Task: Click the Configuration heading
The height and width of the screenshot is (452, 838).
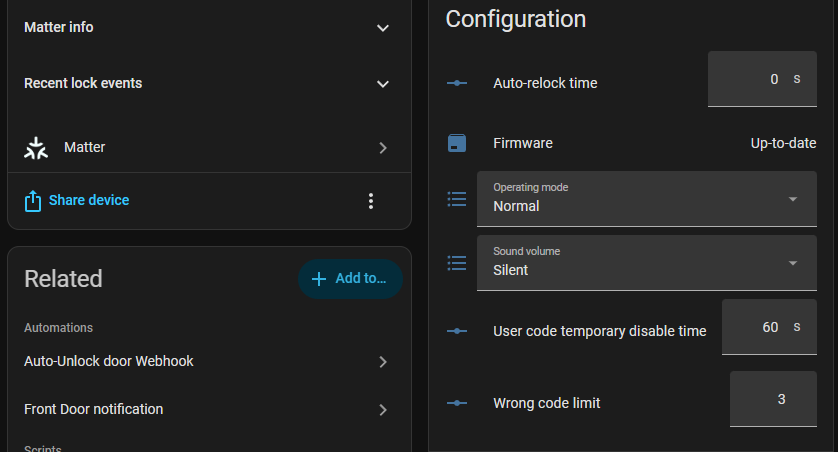Action: click(516, 19)
